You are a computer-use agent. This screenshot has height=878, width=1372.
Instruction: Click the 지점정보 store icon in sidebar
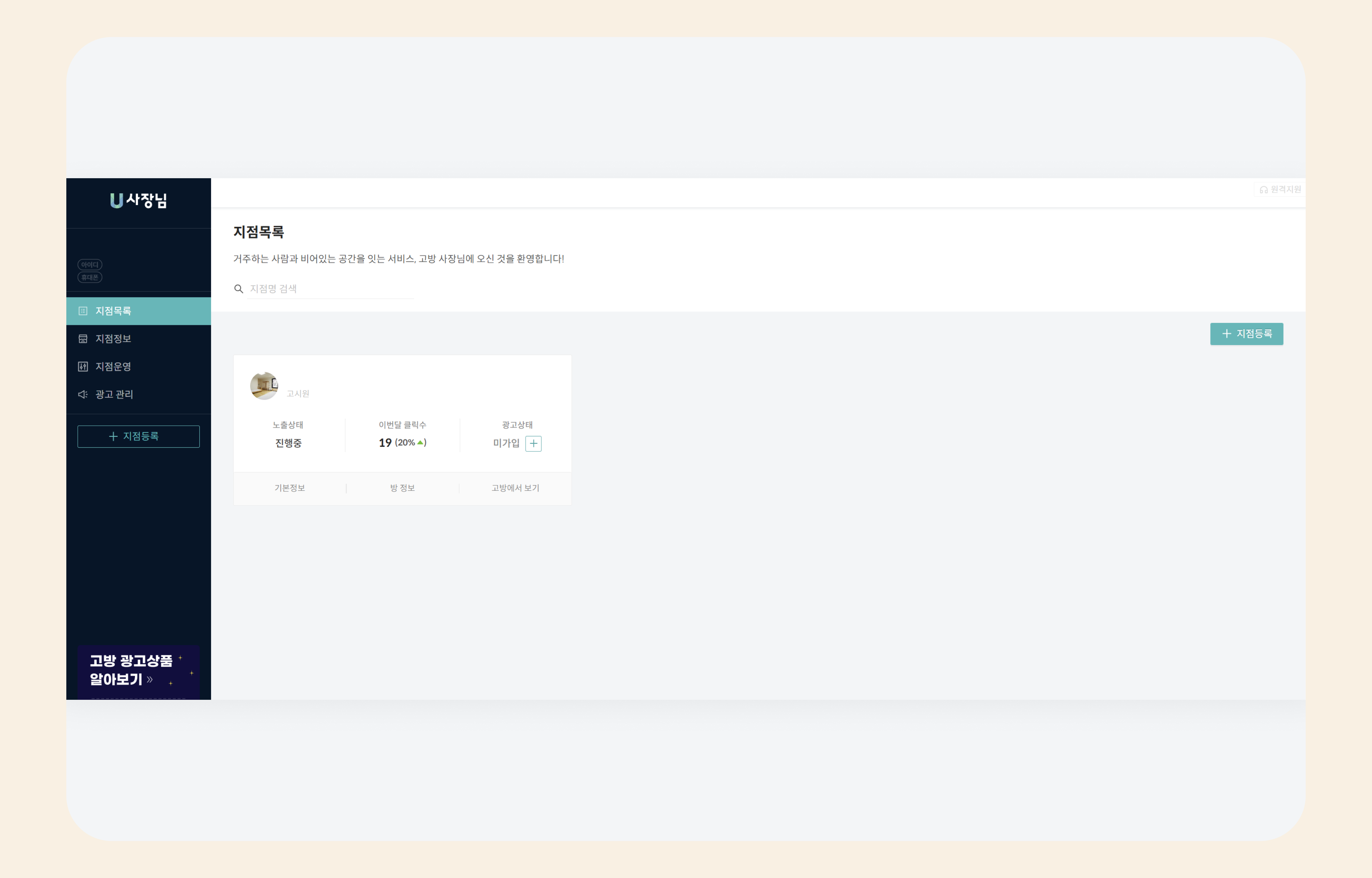[83, 339]
